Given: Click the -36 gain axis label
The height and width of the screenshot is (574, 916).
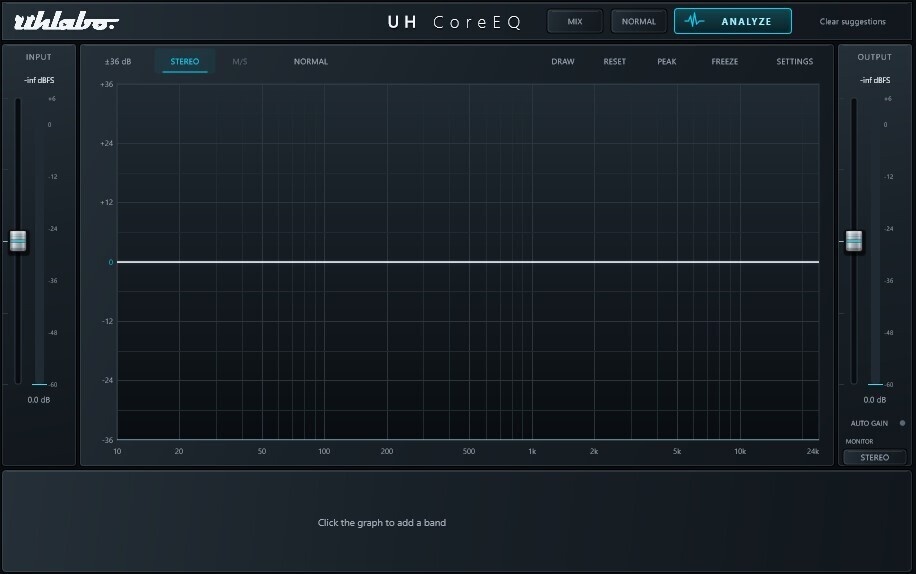Looking at the screenshot, I should pyautogui.click(x=107, y=440).
